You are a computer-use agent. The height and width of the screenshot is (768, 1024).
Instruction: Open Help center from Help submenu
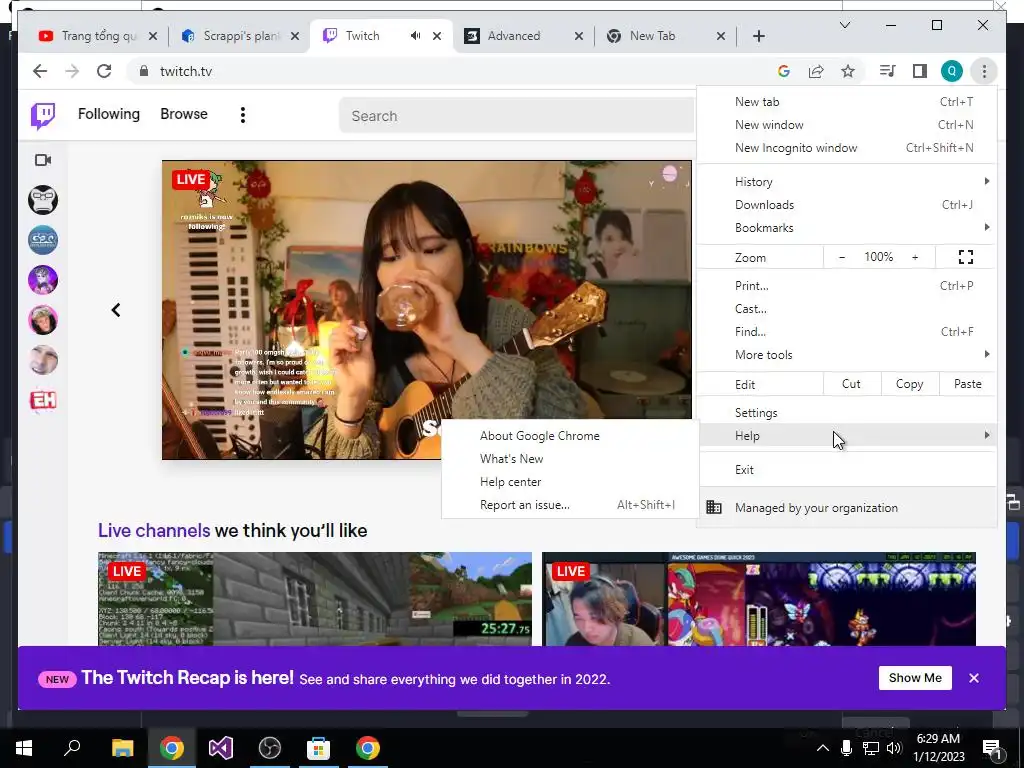569,482
